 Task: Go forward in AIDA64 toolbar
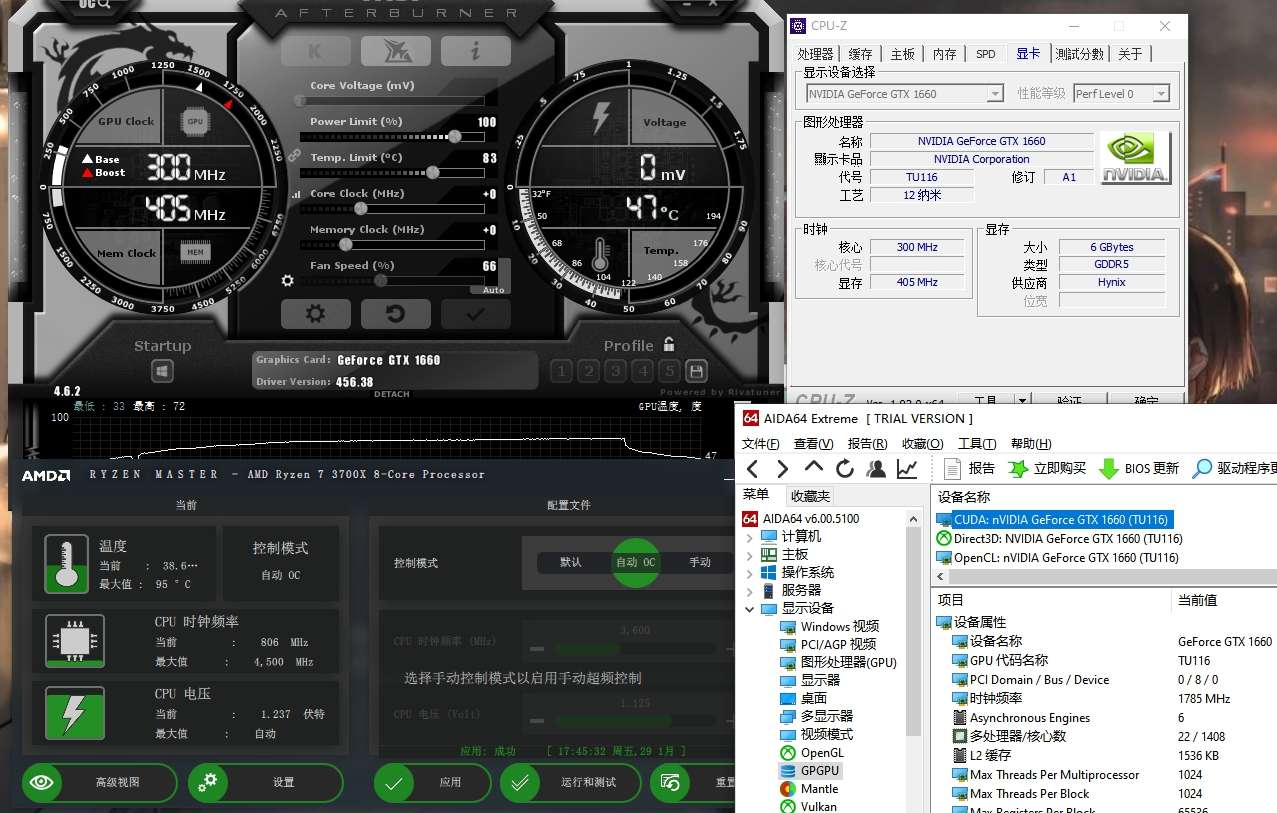[782, 468]
